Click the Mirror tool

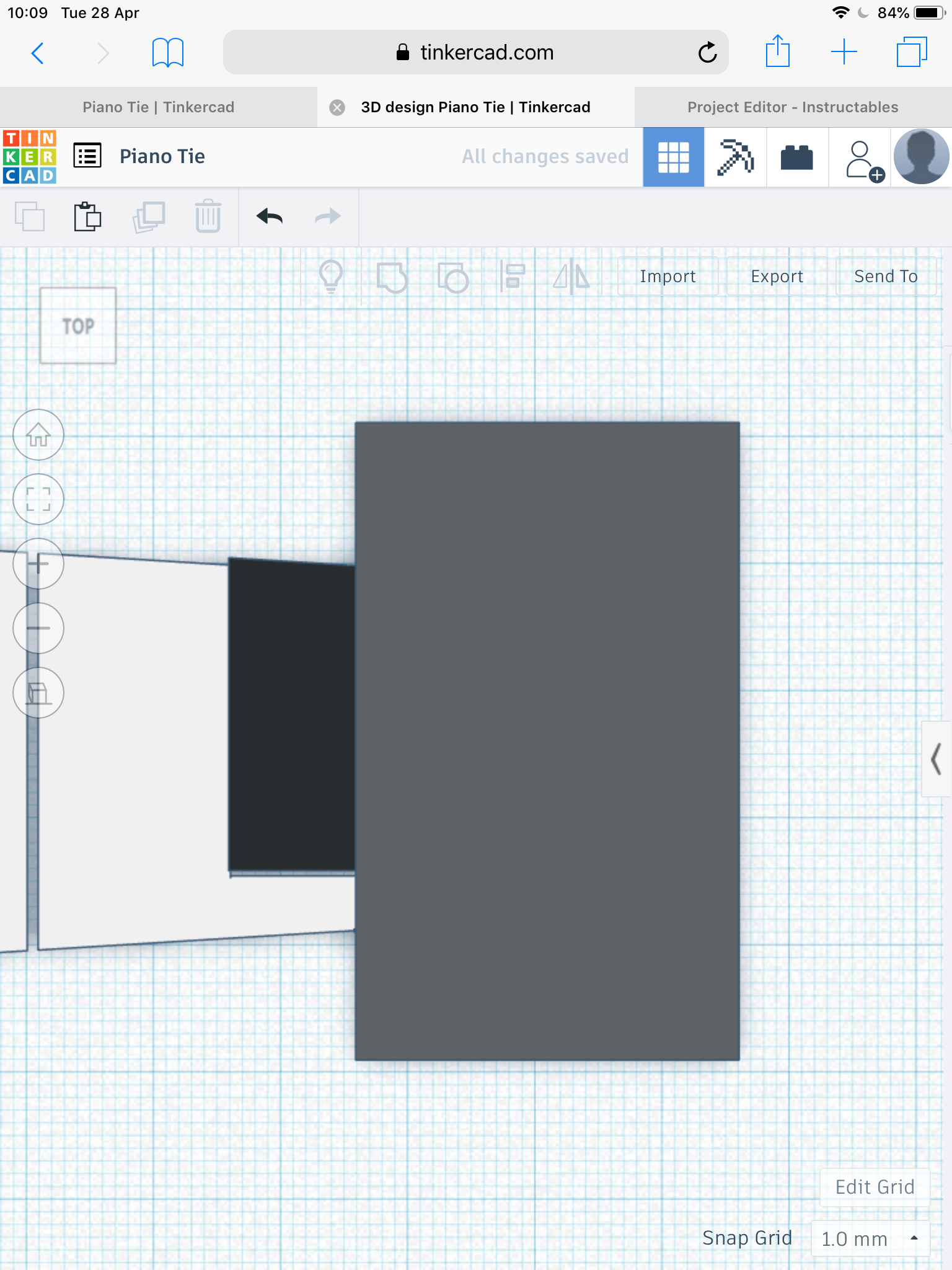571,277
